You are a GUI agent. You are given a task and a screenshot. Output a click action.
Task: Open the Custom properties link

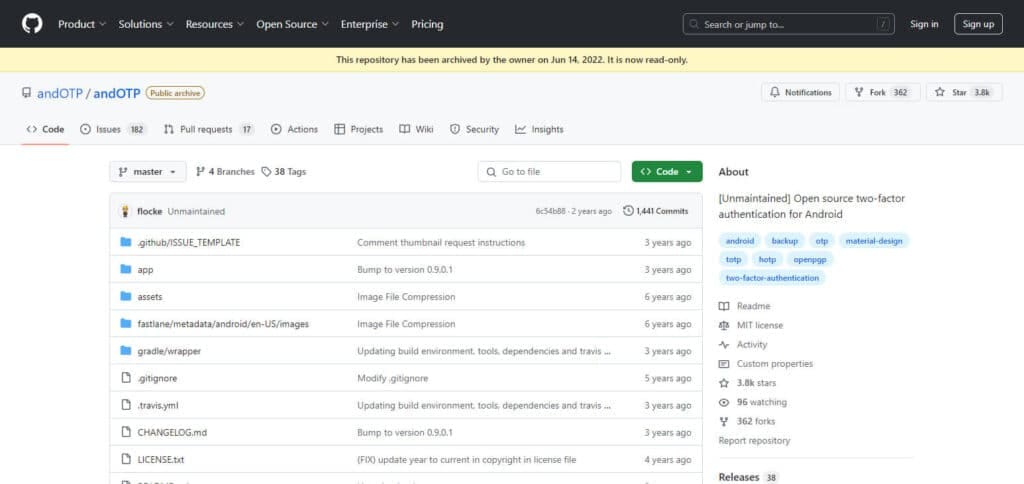pos(766,364)
